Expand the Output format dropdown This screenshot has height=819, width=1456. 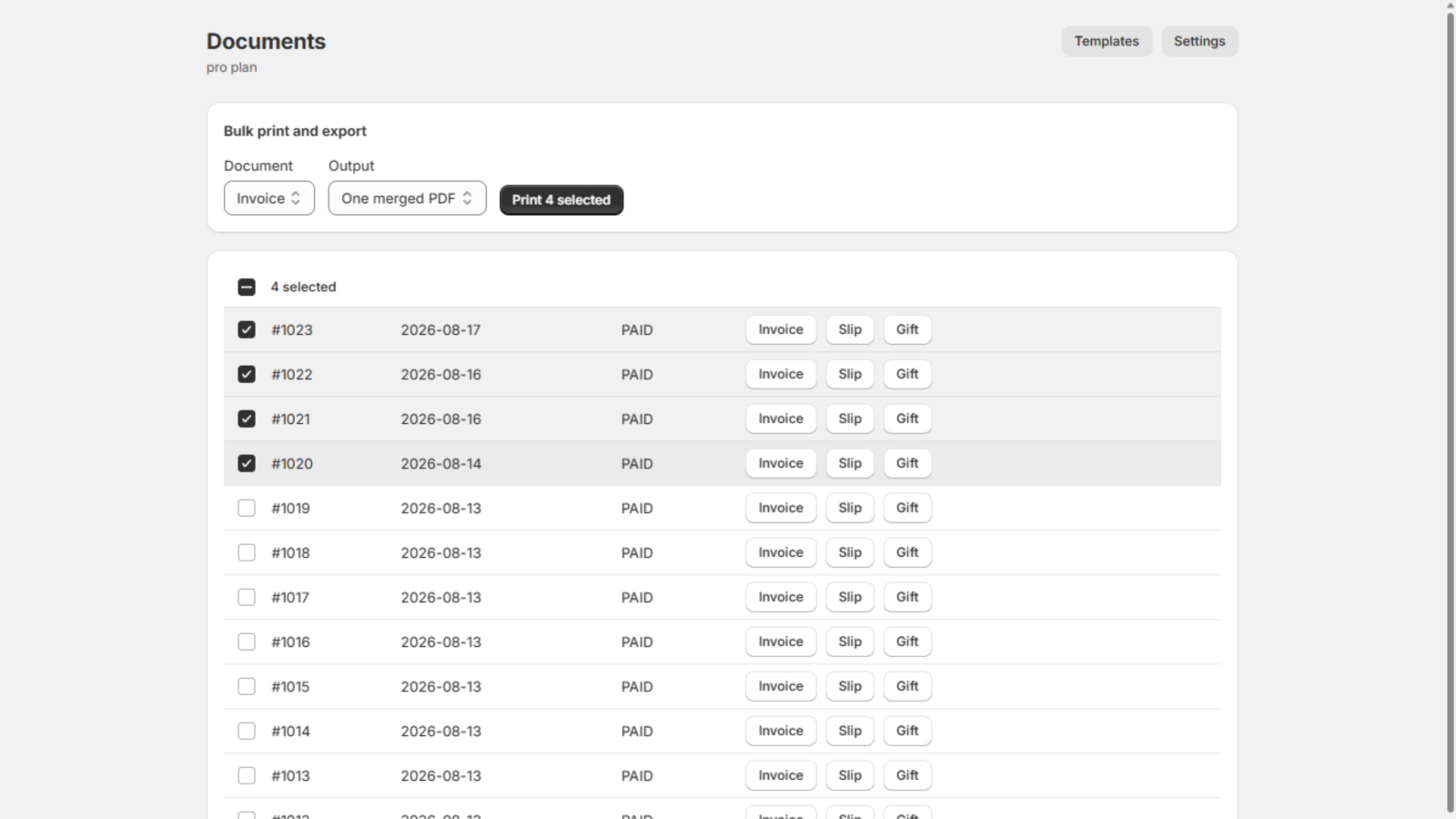coord(407,198)
